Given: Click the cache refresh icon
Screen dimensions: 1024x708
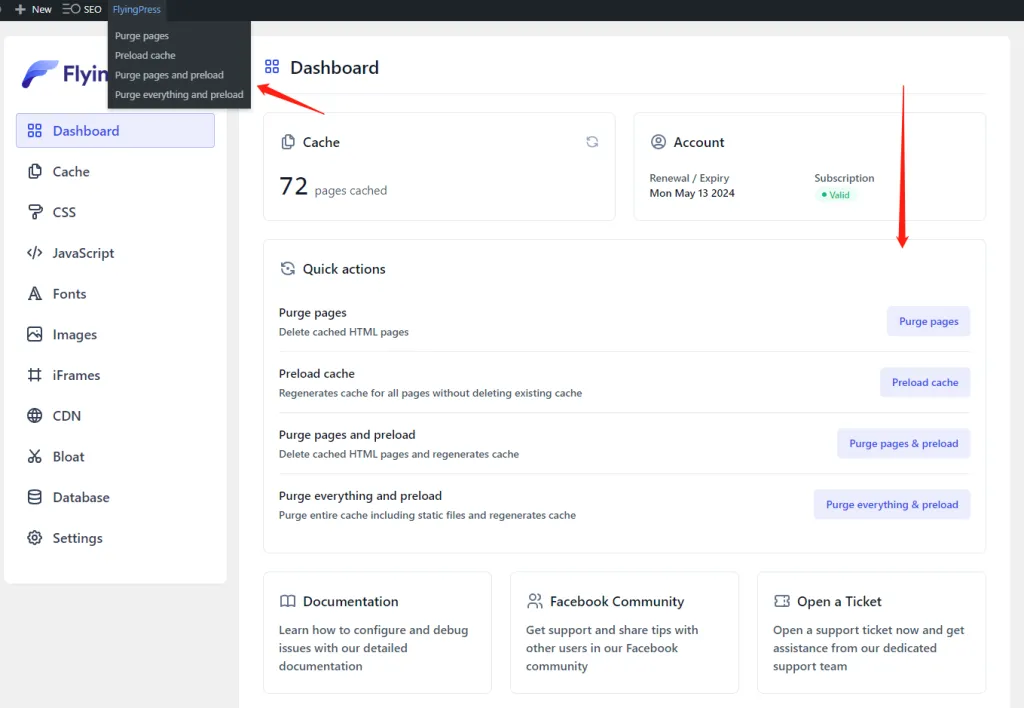Looking at the screenshot, I should 592,142.
